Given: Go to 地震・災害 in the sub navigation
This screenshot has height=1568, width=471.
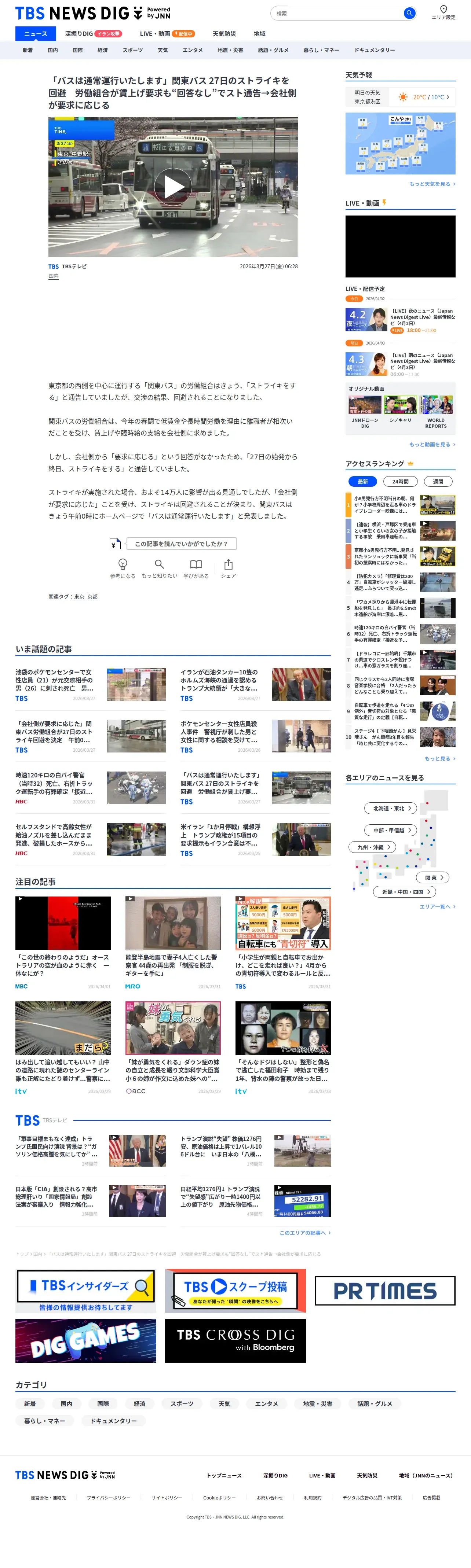Looking at the screenshot, I should pos(230,50).
